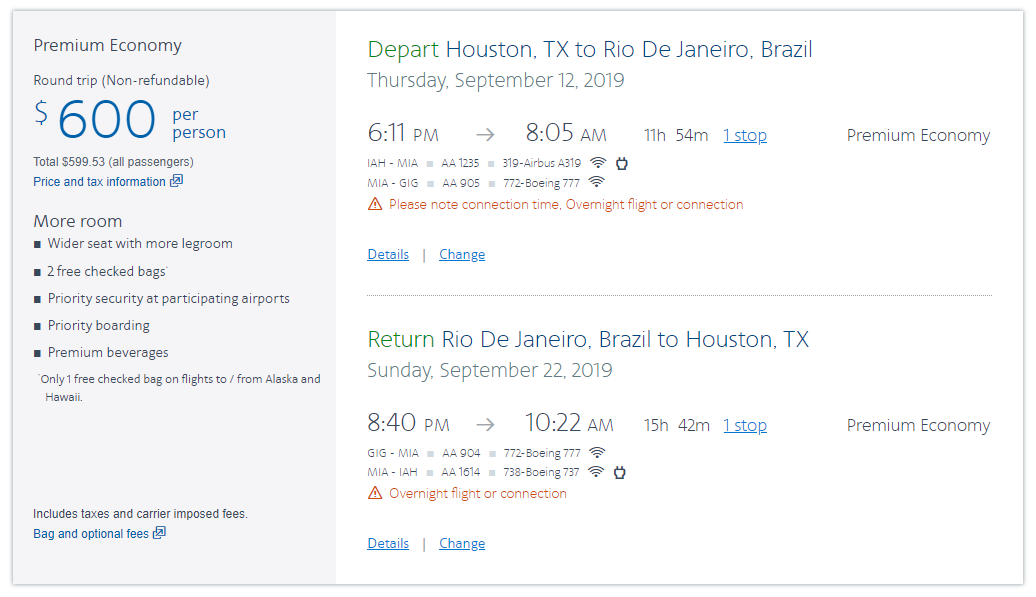This screenshot has height=597, width=1036.
Task: Click warning icon beside connection time note
Action: coord(375,204)
